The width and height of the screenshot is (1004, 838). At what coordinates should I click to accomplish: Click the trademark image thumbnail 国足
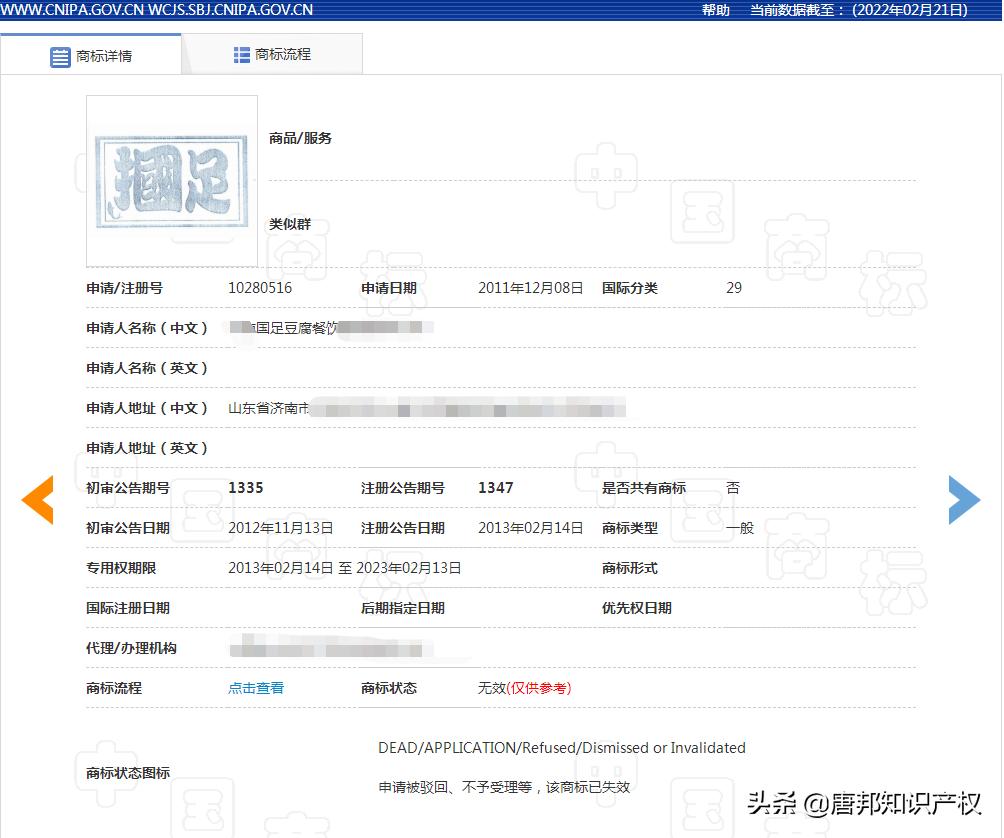pos(171,180)
